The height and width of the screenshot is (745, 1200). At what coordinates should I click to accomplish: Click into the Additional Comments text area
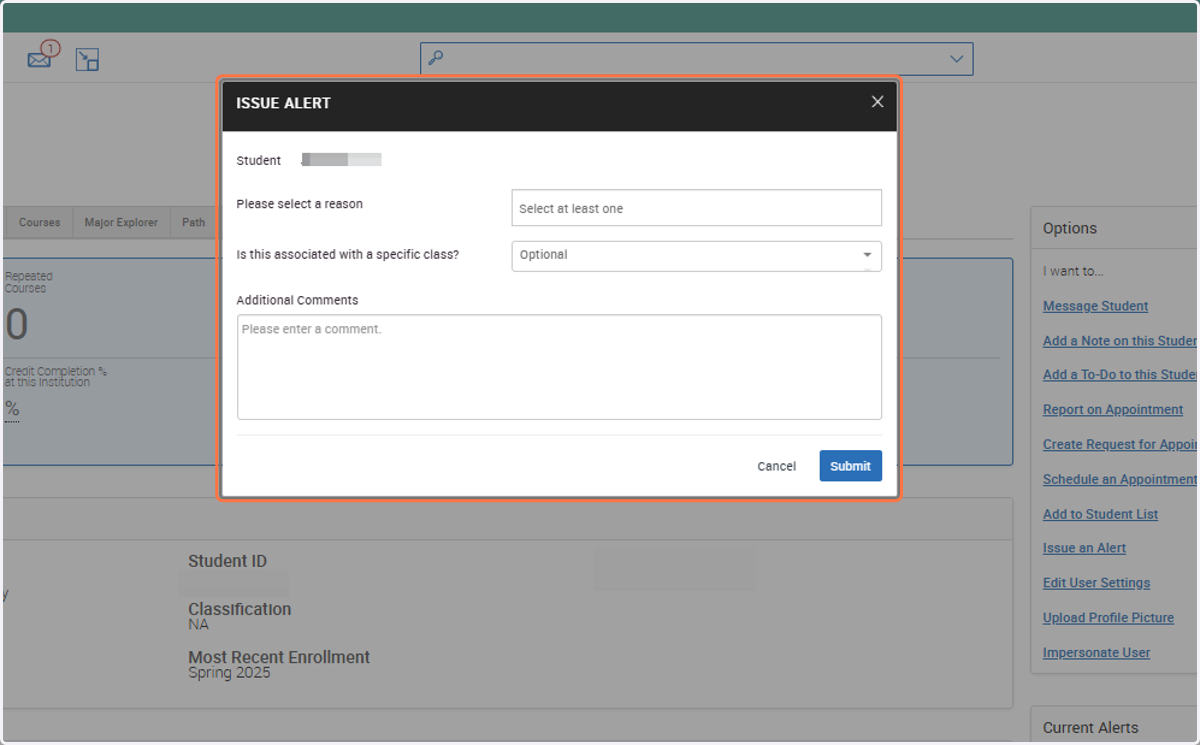(x=559, y=367)
